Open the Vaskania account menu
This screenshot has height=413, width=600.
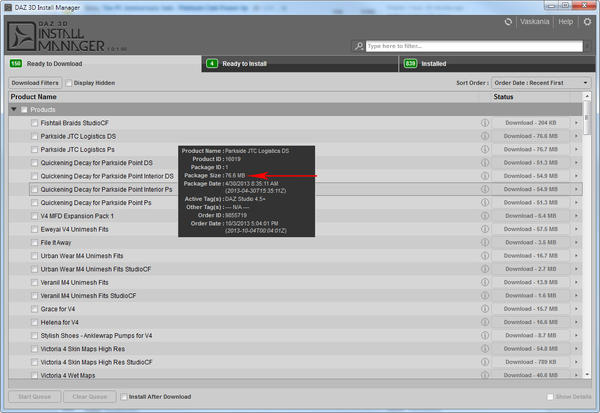click(535, 22)
